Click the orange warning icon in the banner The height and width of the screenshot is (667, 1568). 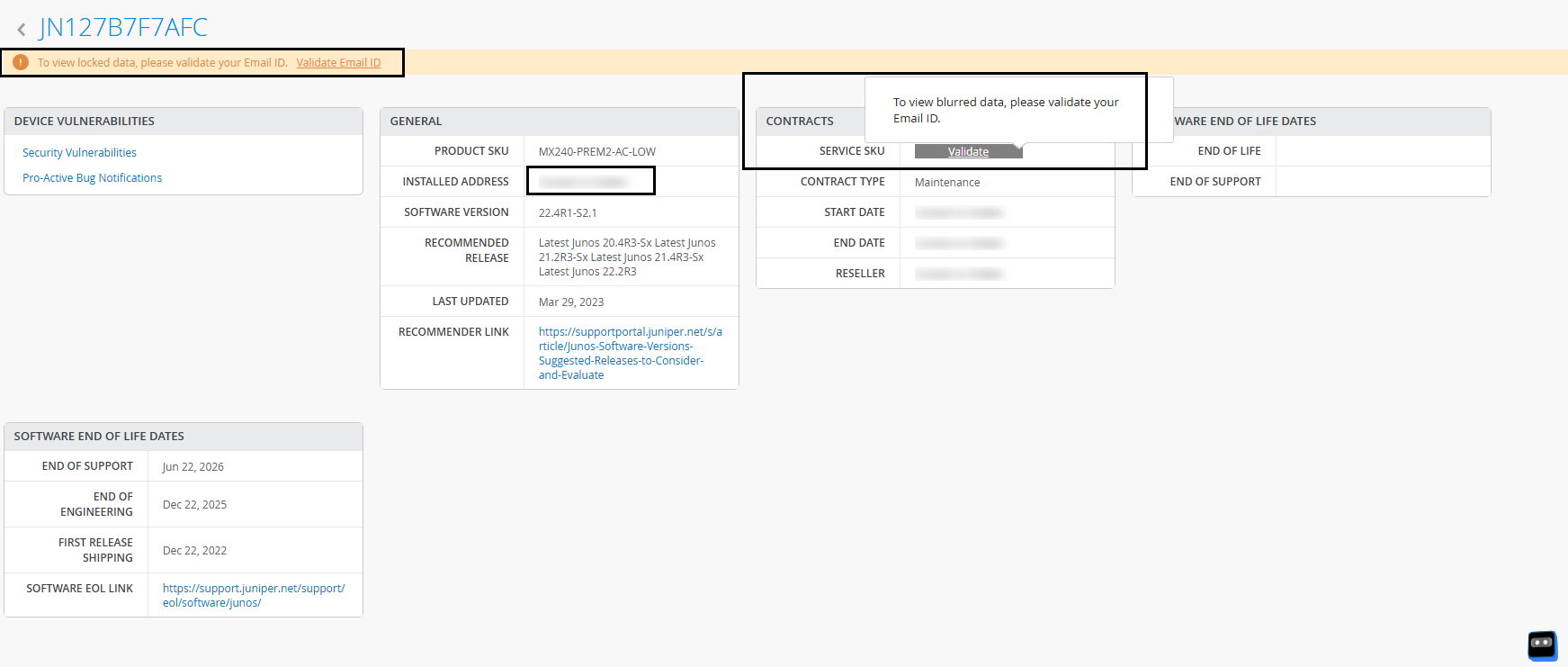point(21,62)
